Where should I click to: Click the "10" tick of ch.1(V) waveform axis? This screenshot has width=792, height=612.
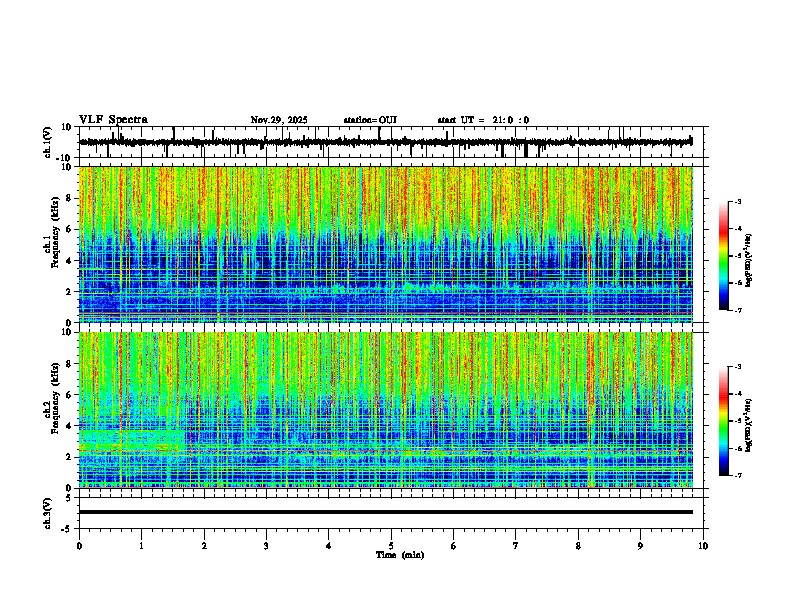click(x=68, y=127)
